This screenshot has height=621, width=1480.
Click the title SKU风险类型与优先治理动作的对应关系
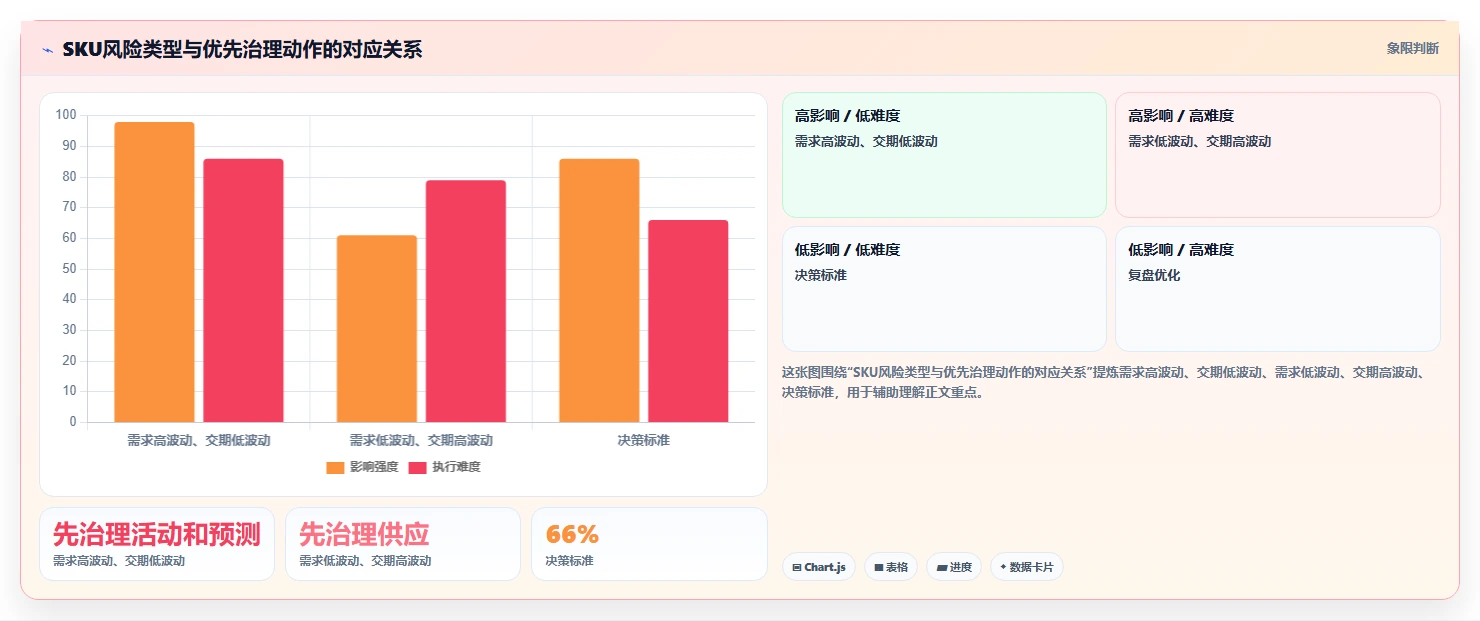click(242, 49)
